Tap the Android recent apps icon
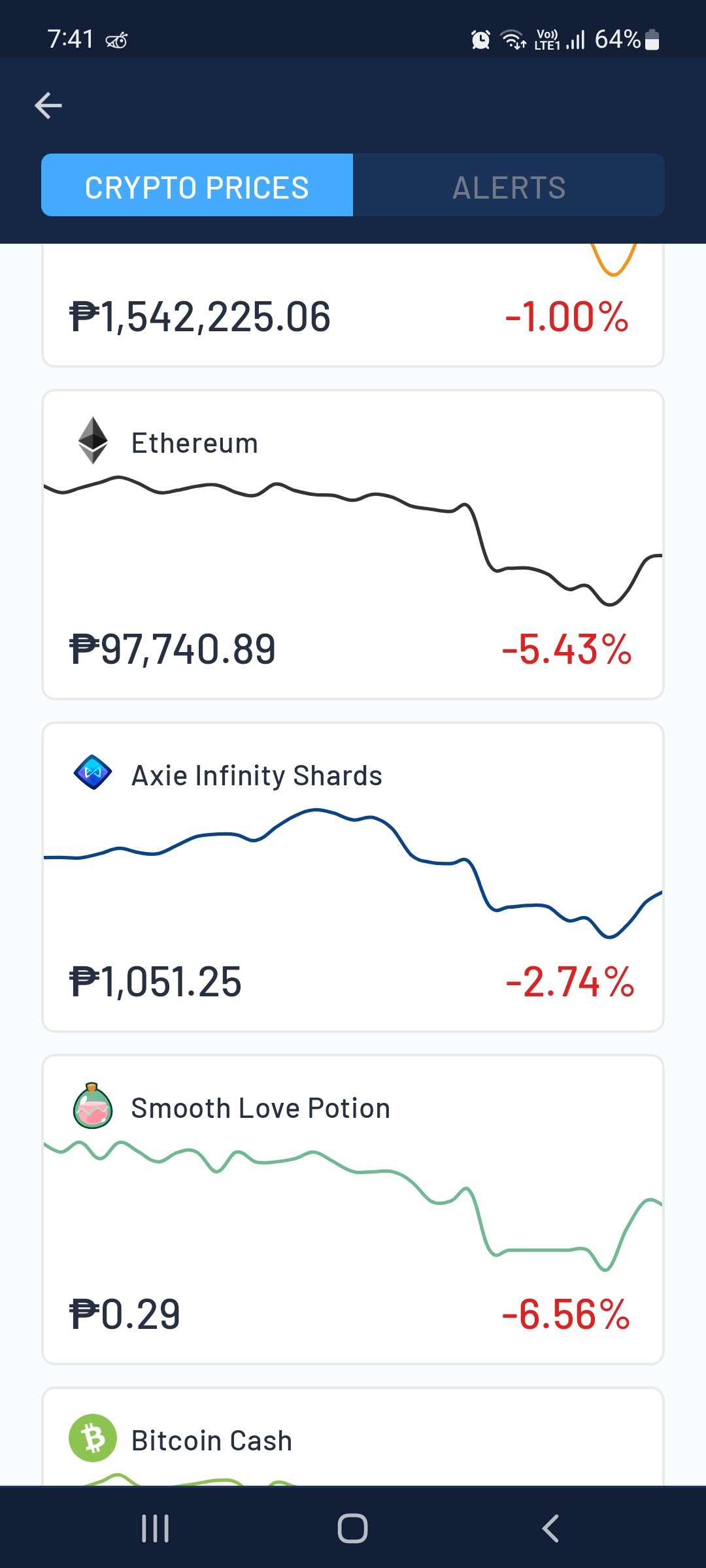This screenshot has width=706, height=1568. [x=156, y=1528]
